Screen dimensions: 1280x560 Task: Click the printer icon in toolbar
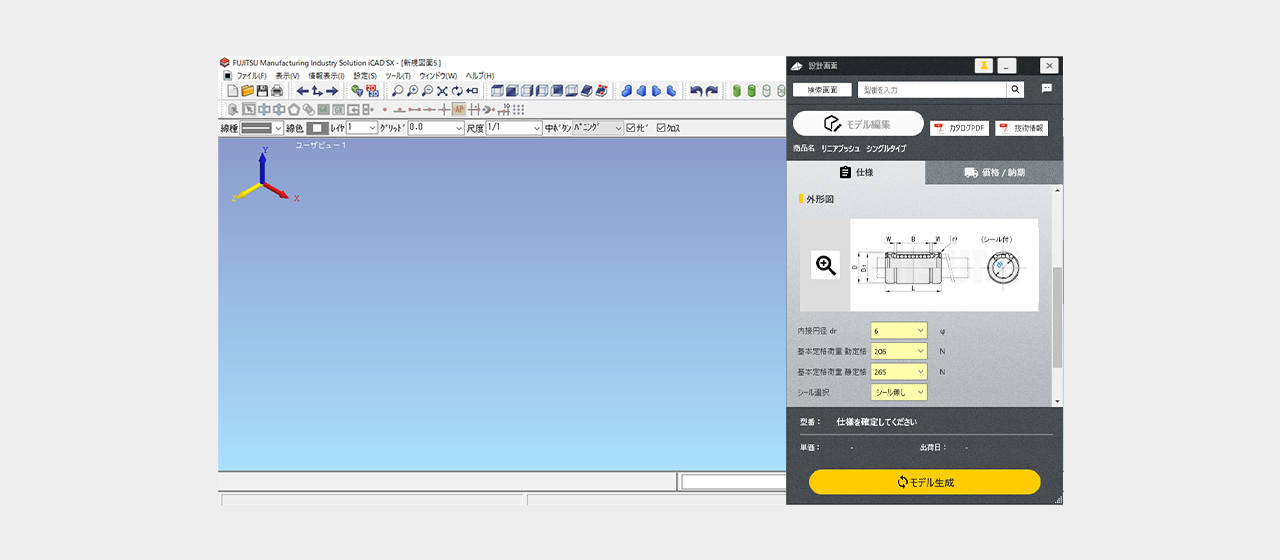276,91
